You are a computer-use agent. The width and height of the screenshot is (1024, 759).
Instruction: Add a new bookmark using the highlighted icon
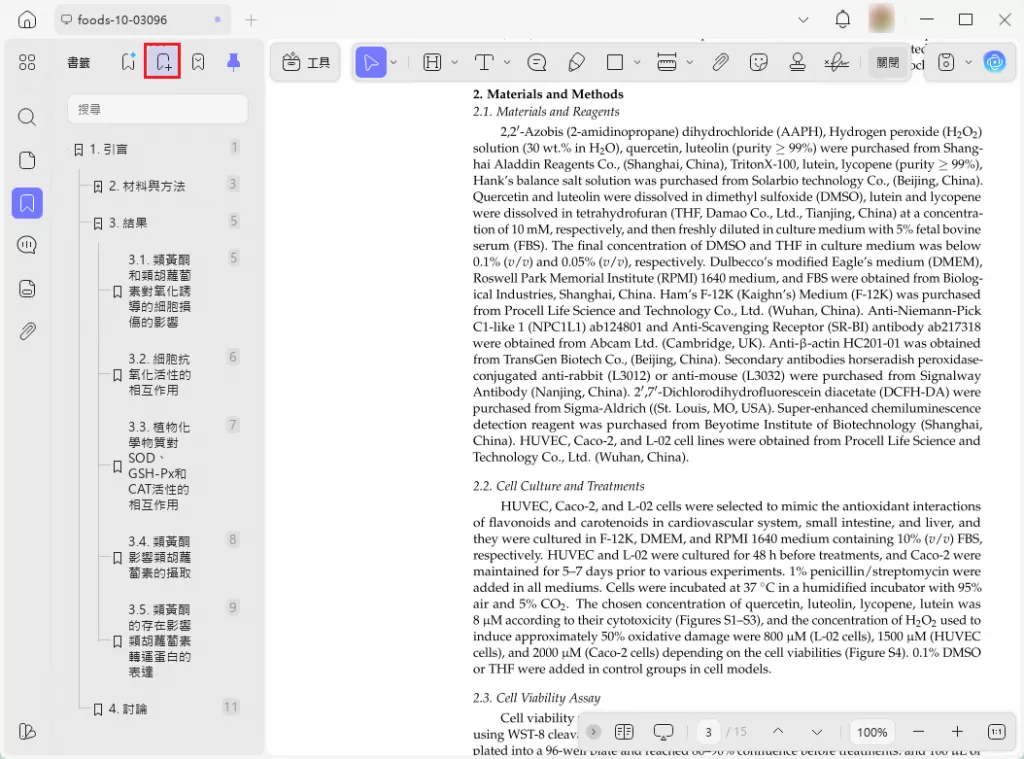click(x=162, y=60)
